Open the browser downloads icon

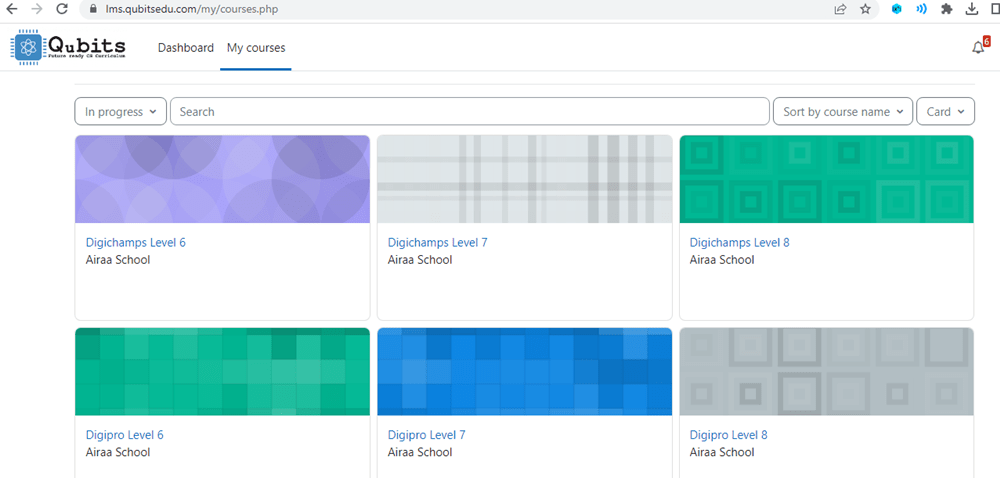pos(972,9)
